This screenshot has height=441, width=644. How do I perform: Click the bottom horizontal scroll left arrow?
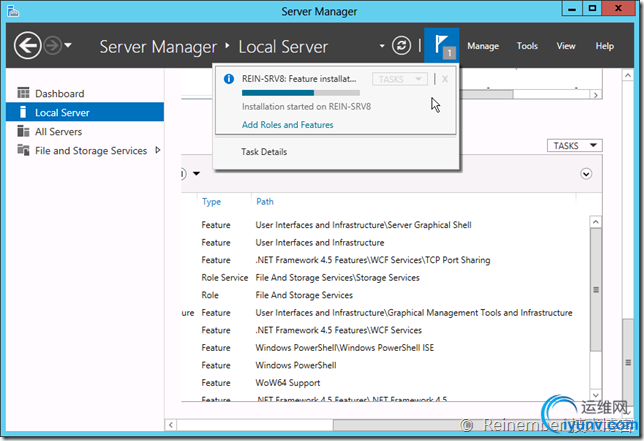[x=171, y=425]
